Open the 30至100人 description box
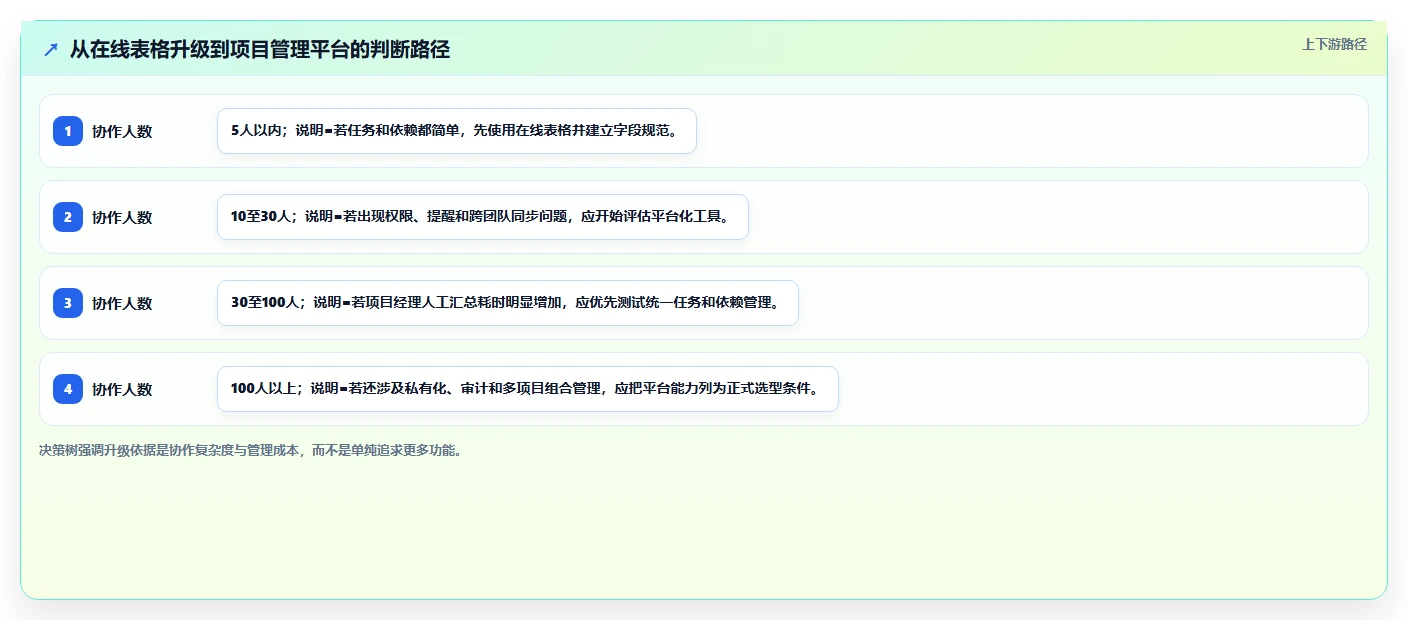 tap(508, 303)
